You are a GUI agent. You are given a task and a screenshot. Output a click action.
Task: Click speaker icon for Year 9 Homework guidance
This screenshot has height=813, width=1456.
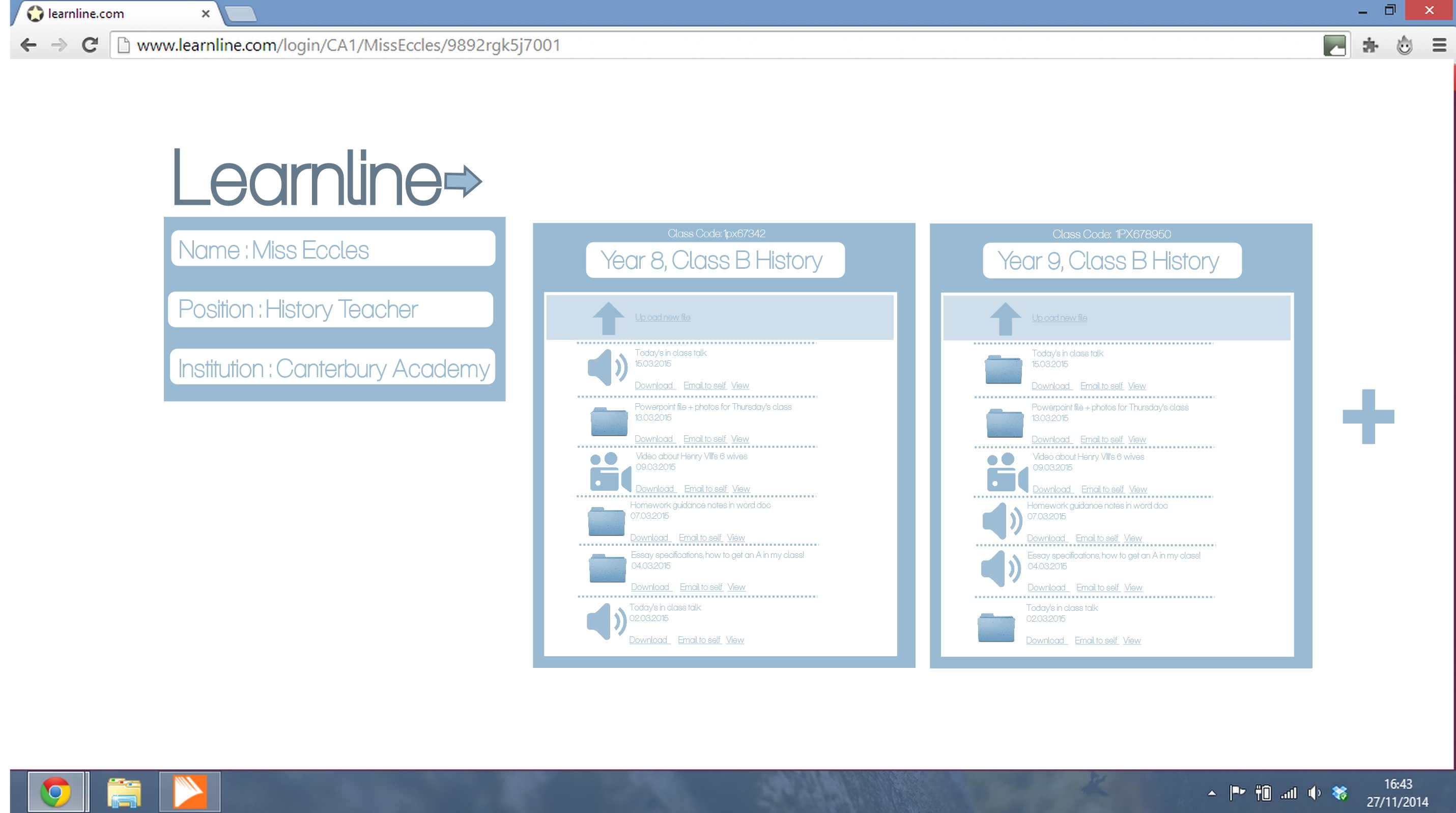(1002, 521)
